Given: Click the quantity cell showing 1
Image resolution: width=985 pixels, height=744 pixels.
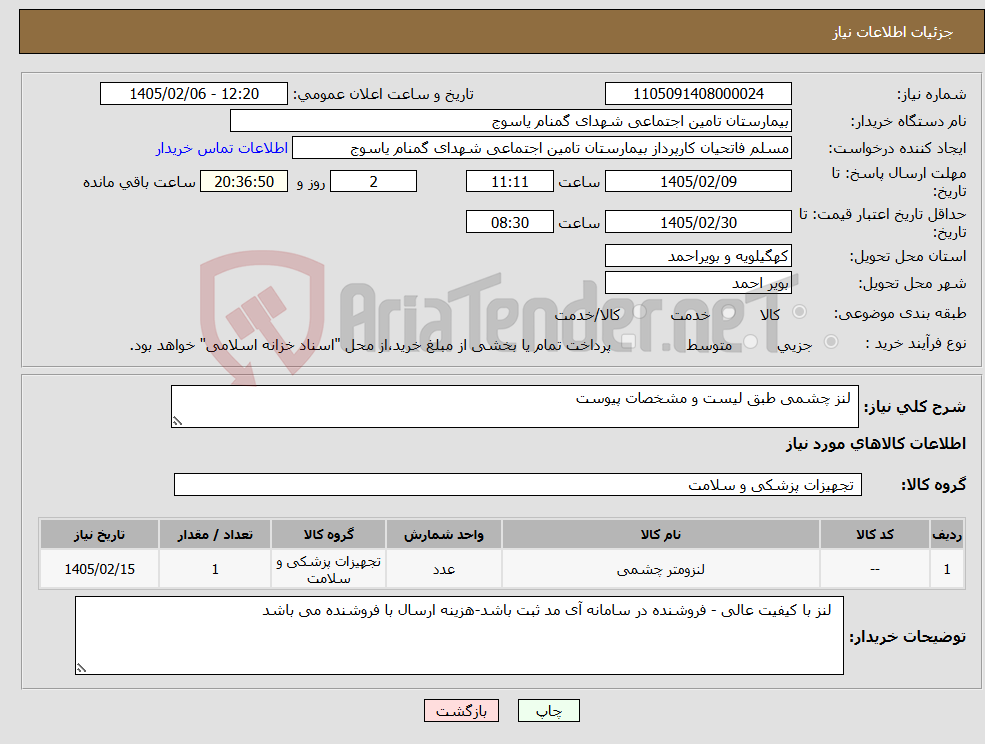Looking at the screenshot, I should click(x=215, y=569).
